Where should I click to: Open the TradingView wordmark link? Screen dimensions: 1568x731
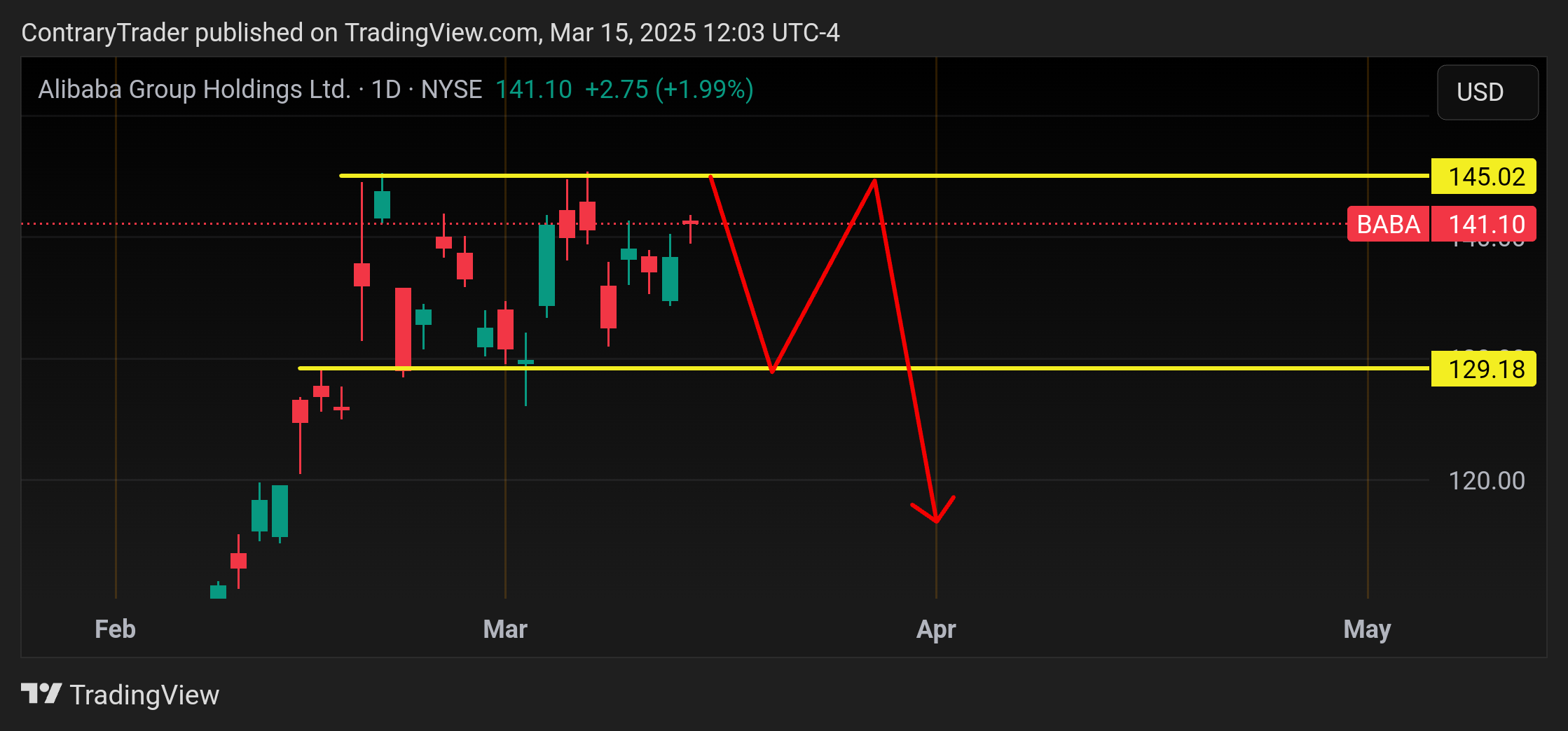coord(144,695)
